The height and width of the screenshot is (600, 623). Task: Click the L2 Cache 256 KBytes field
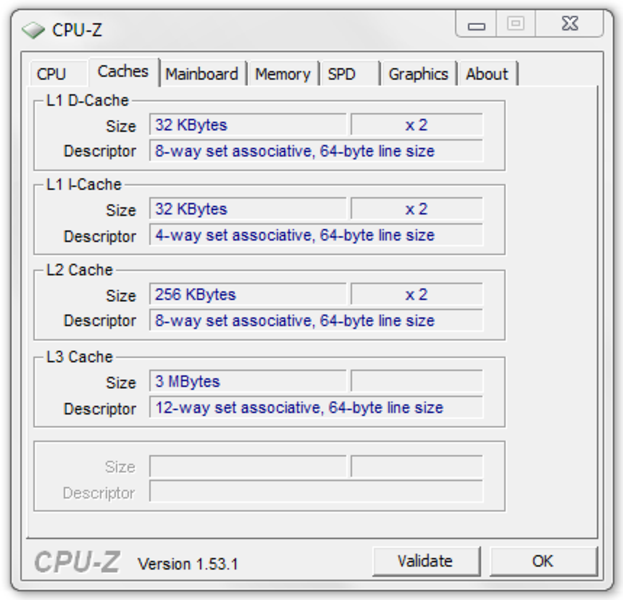click(248, 294)
